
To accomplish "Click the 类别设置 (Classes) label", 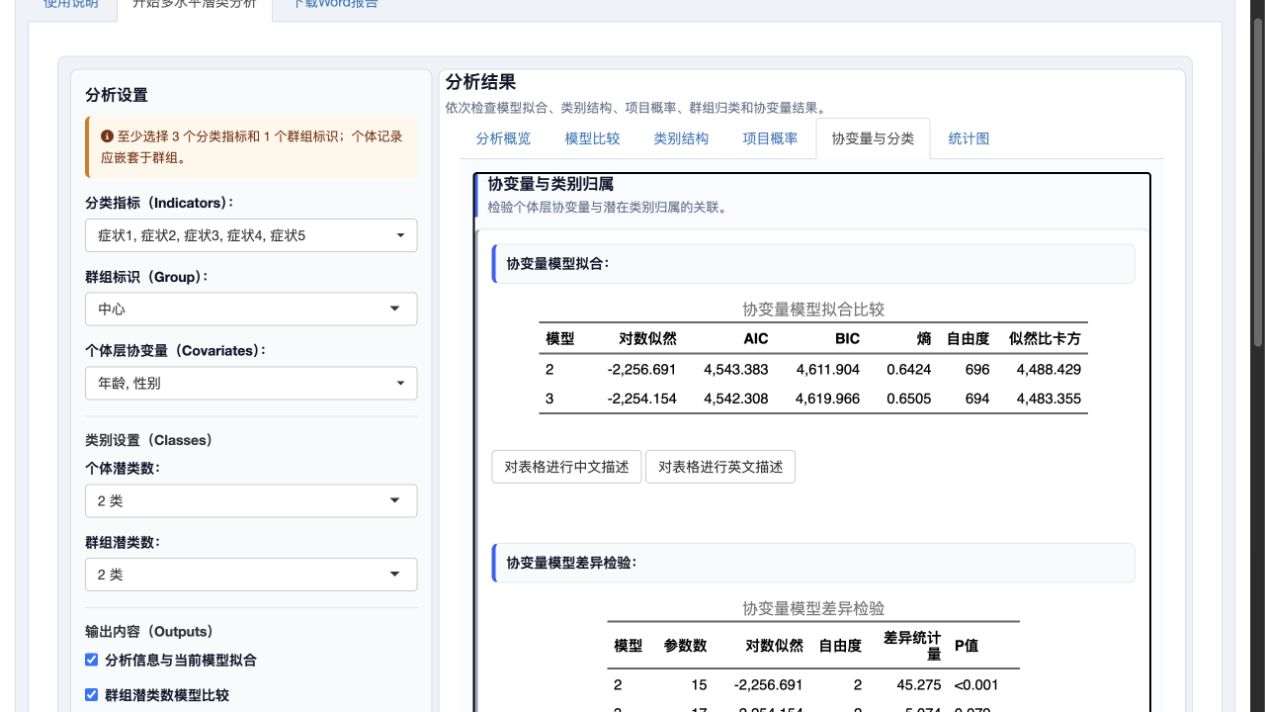I will tap(148, 440).
